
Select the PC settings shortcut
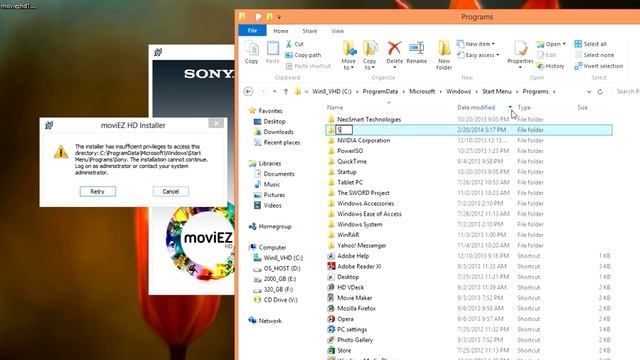(x=347, y=329)
